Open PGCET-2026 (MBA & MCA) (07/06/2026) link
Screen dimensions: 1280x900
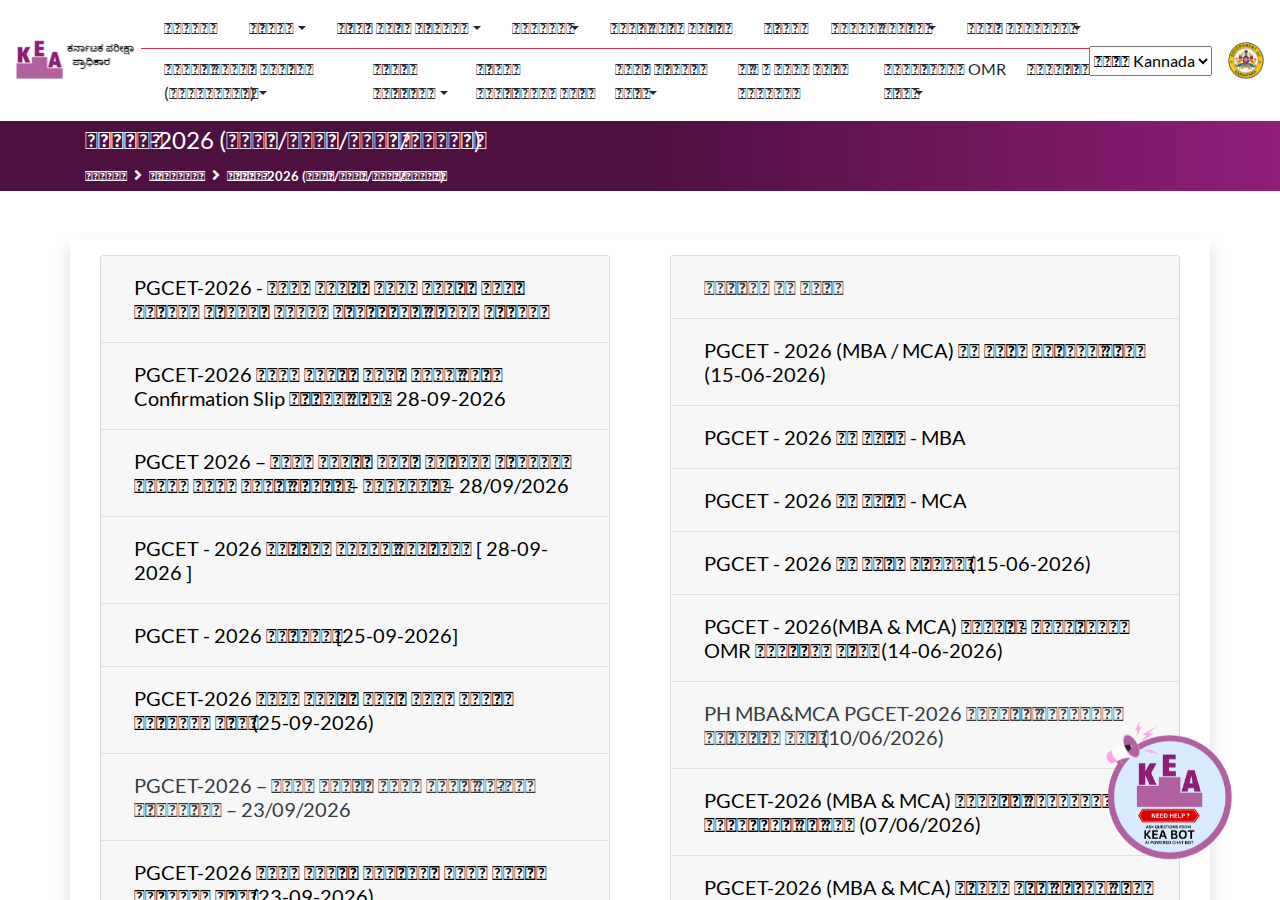[x=925, y=812]
